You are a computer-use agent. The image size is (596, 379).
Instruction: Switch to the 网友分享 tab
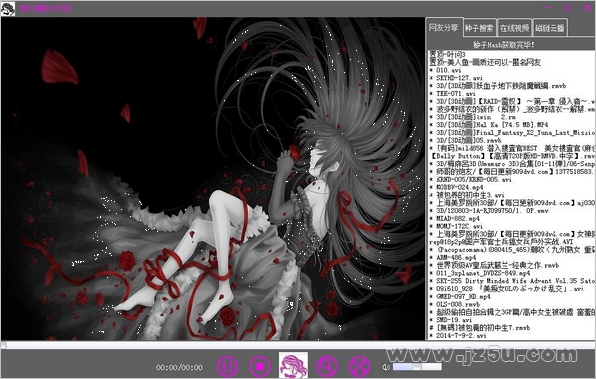click(x=444, y=28)
